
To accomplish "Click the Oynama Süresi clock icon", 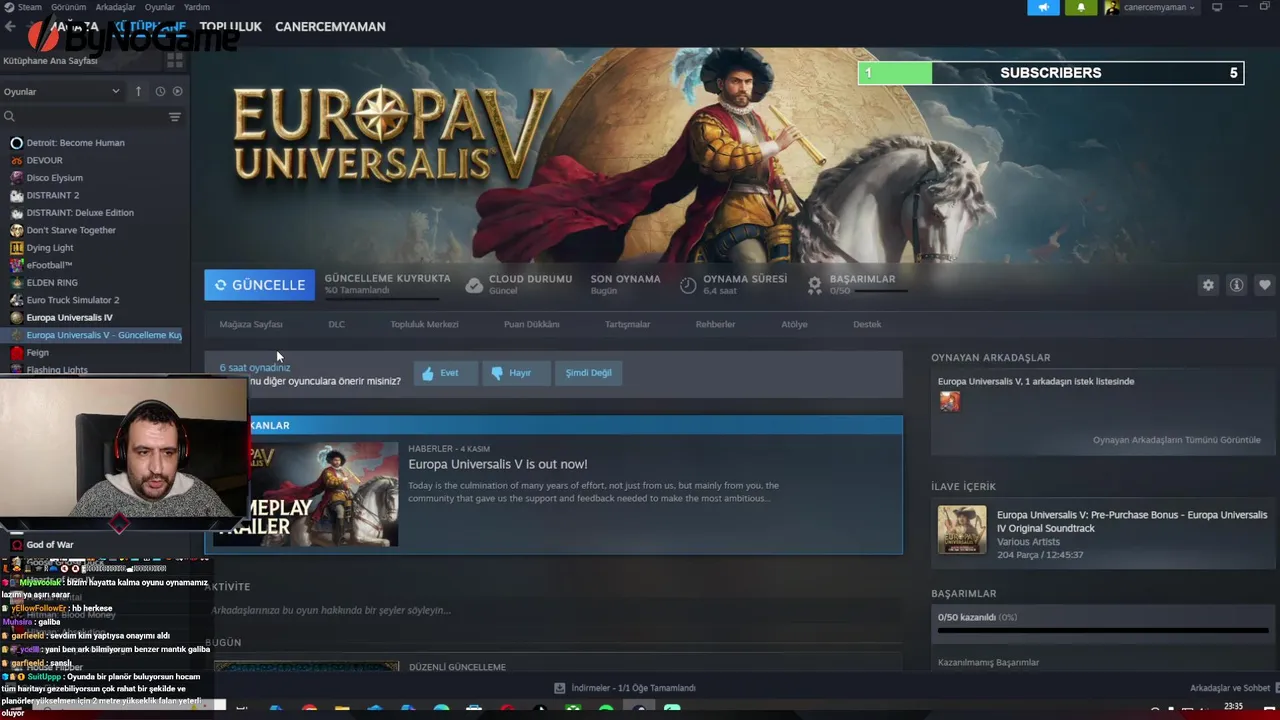I will click(x=688, y=285).
